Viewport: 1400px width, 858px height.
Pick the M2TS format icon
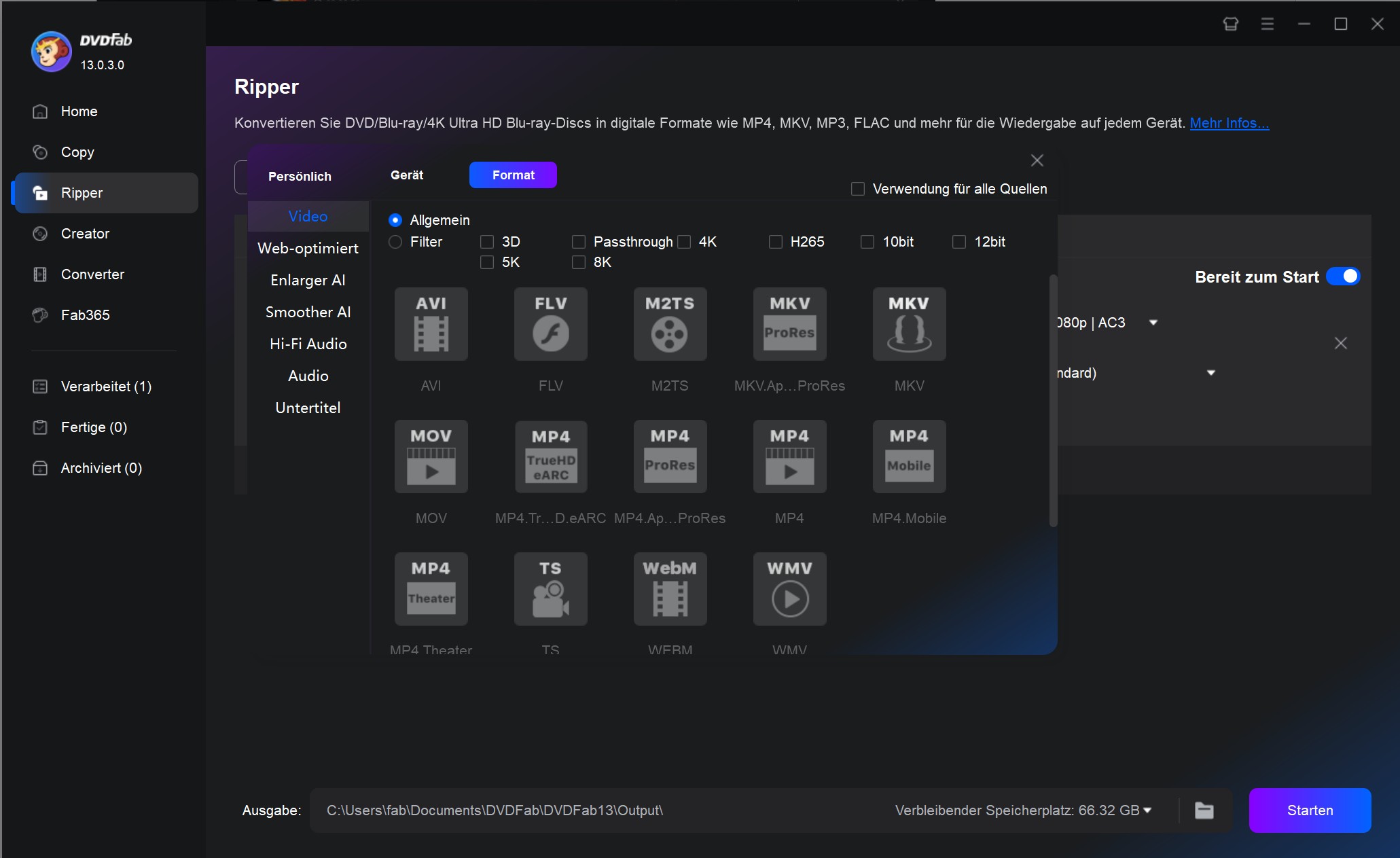tap(670, 323)
